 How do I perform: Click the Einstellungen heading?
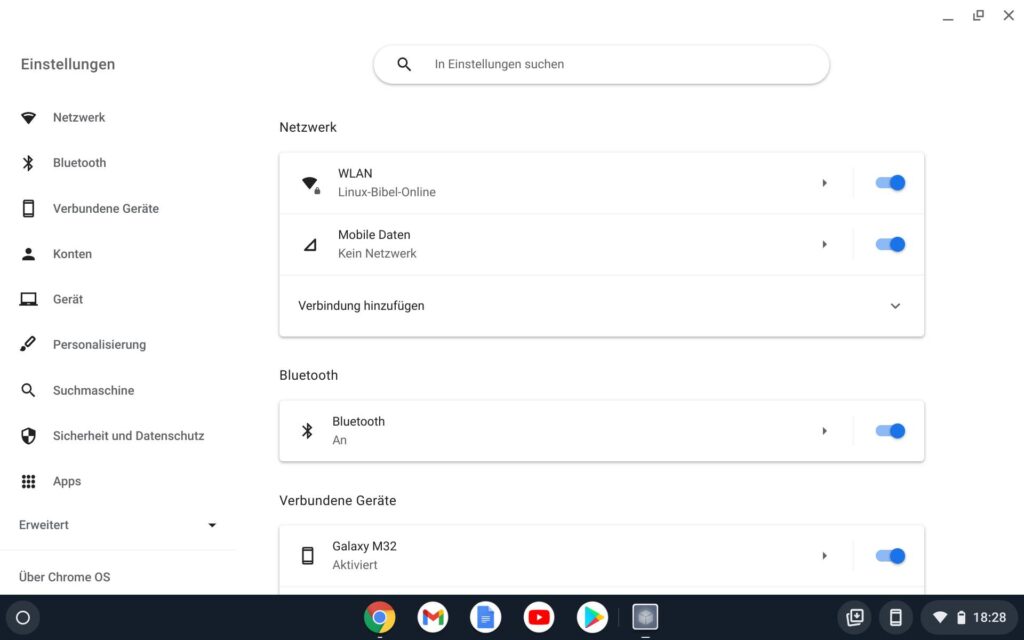[x=68, y=64]
